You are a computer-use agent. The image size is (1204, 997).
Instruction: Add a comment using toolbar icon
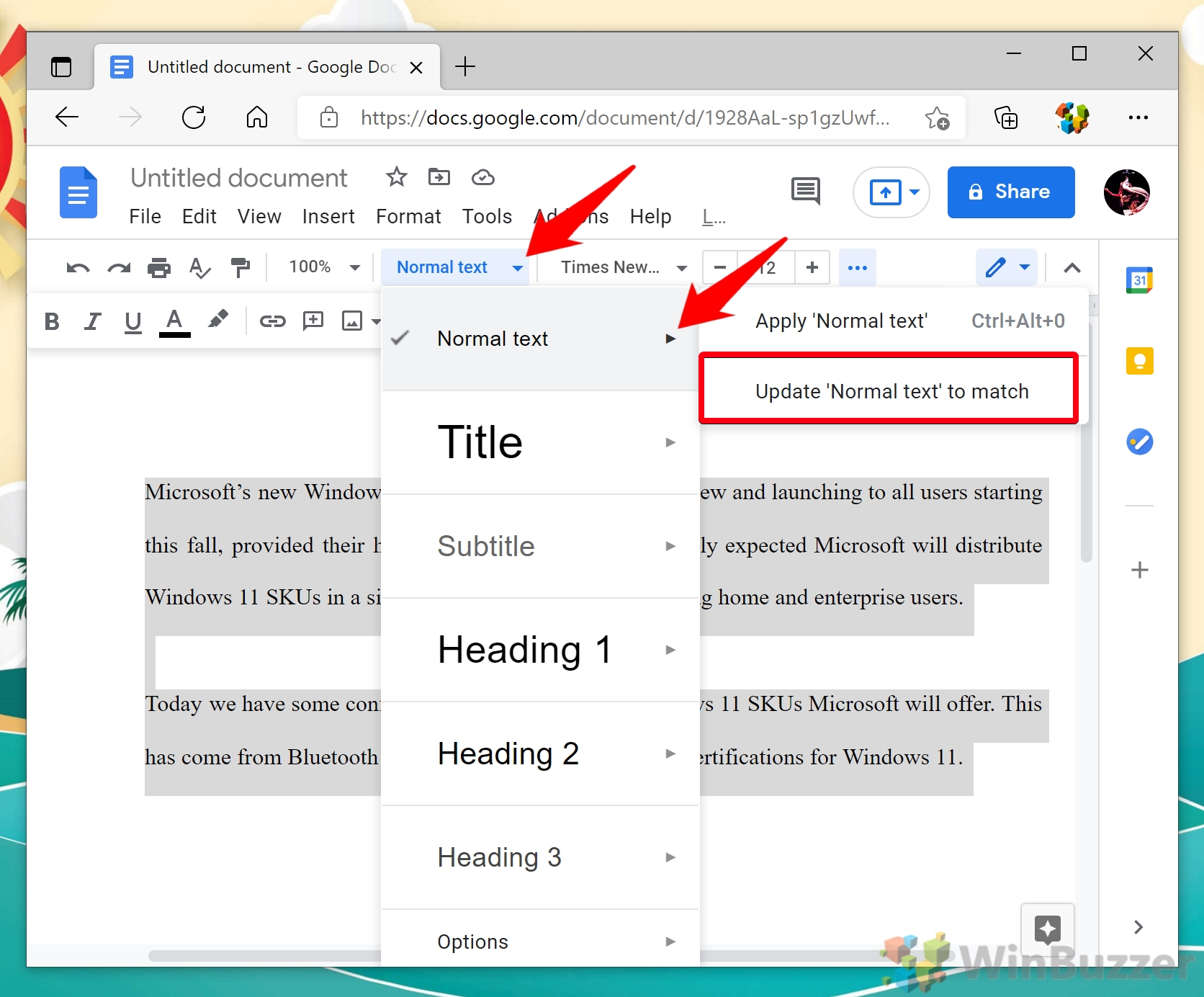[313, 321]
